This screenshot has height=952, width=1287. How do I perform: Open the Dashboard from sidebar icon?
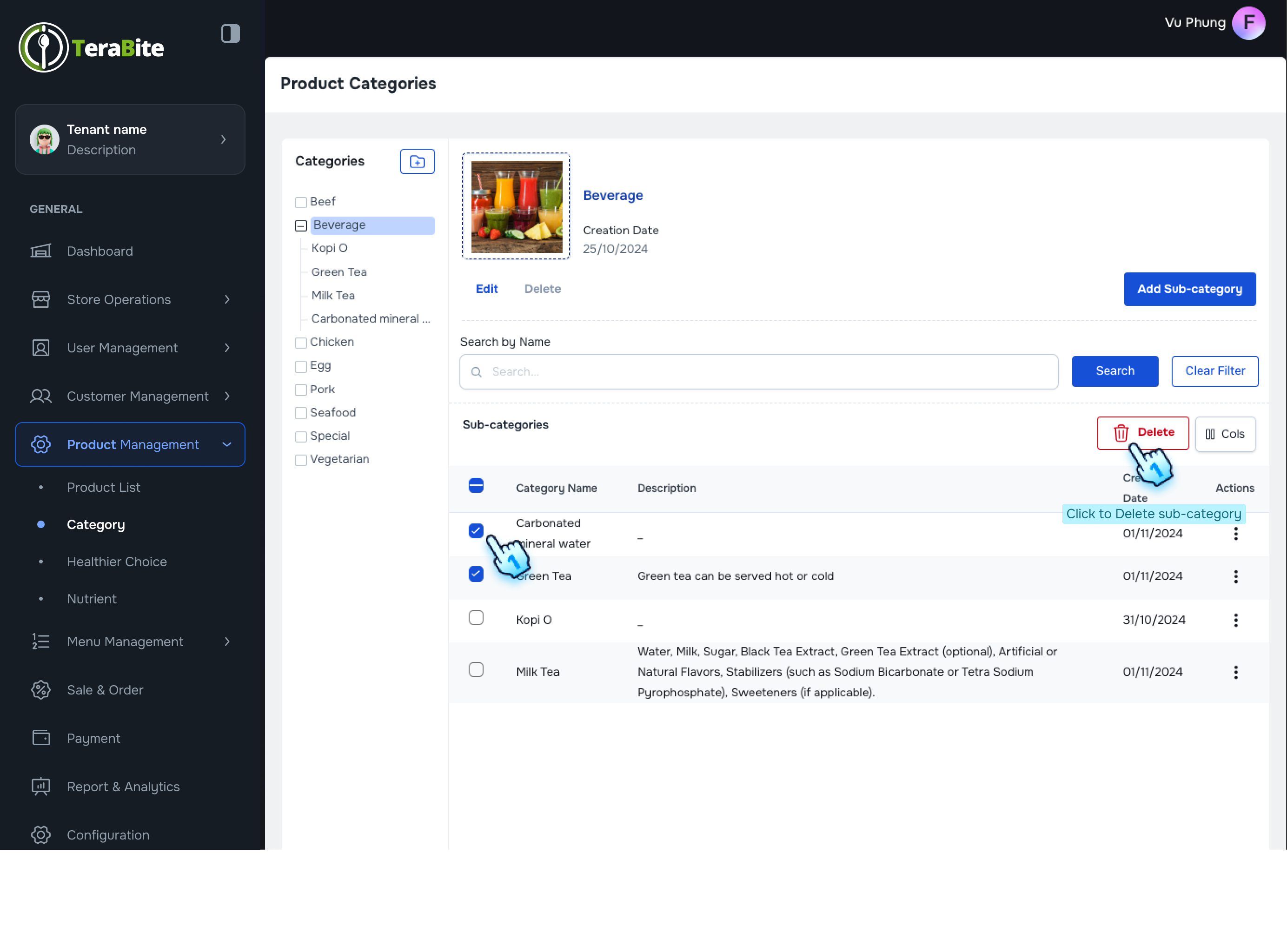[x=40, y=251]
